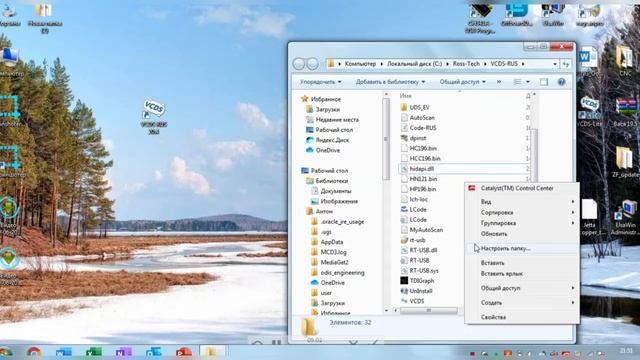Select Code-RUS file
Image resolution: width=640 pixels, height=360 pixels.
coord(423,128)
